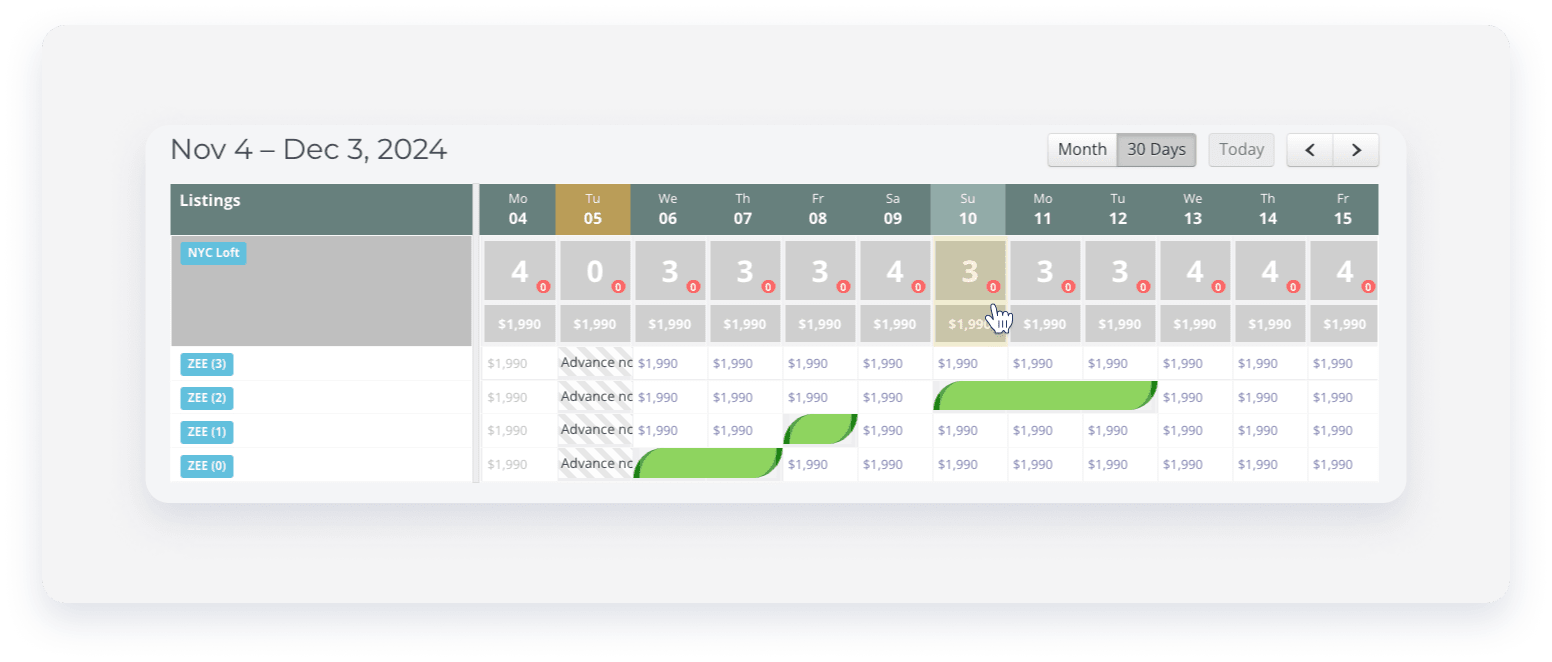Click red badge on Fr 08 availability

click(x=843, y=287)
